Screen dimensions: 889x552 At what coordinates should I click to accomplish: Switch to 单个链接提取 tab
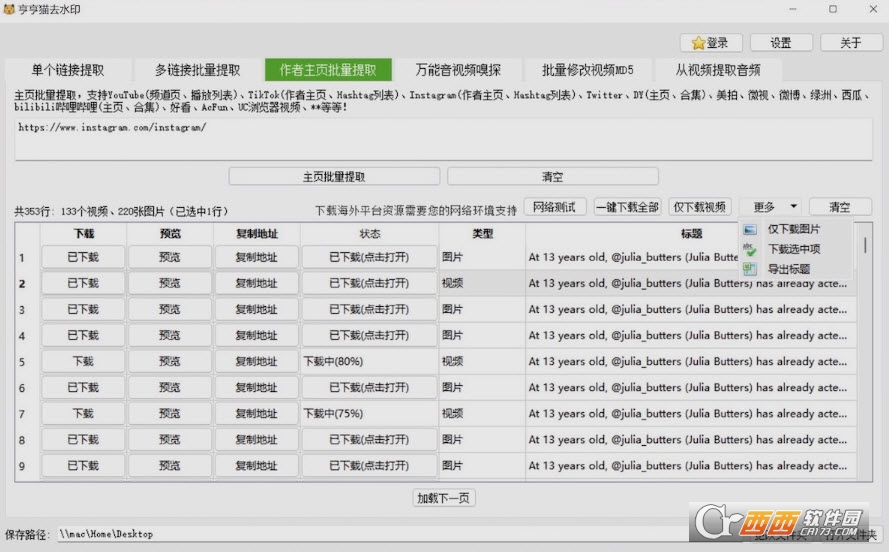click(67, 70)
